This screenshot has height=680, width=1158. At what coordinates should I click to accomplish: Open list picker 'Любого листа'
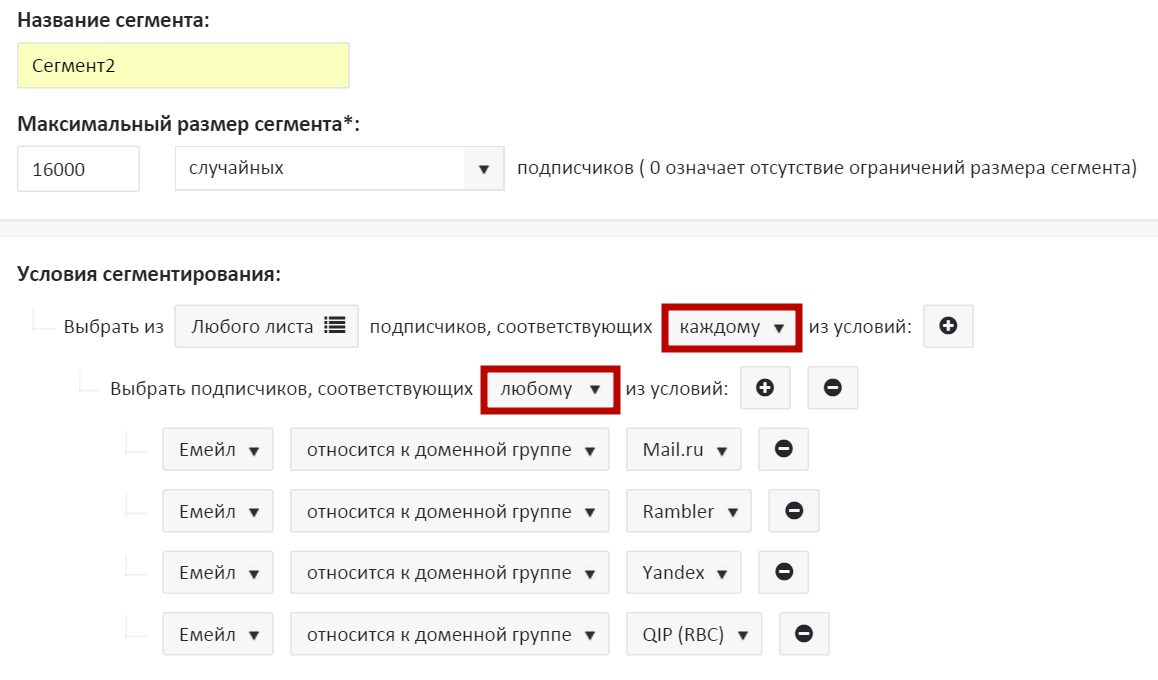[x=267, y=327]
